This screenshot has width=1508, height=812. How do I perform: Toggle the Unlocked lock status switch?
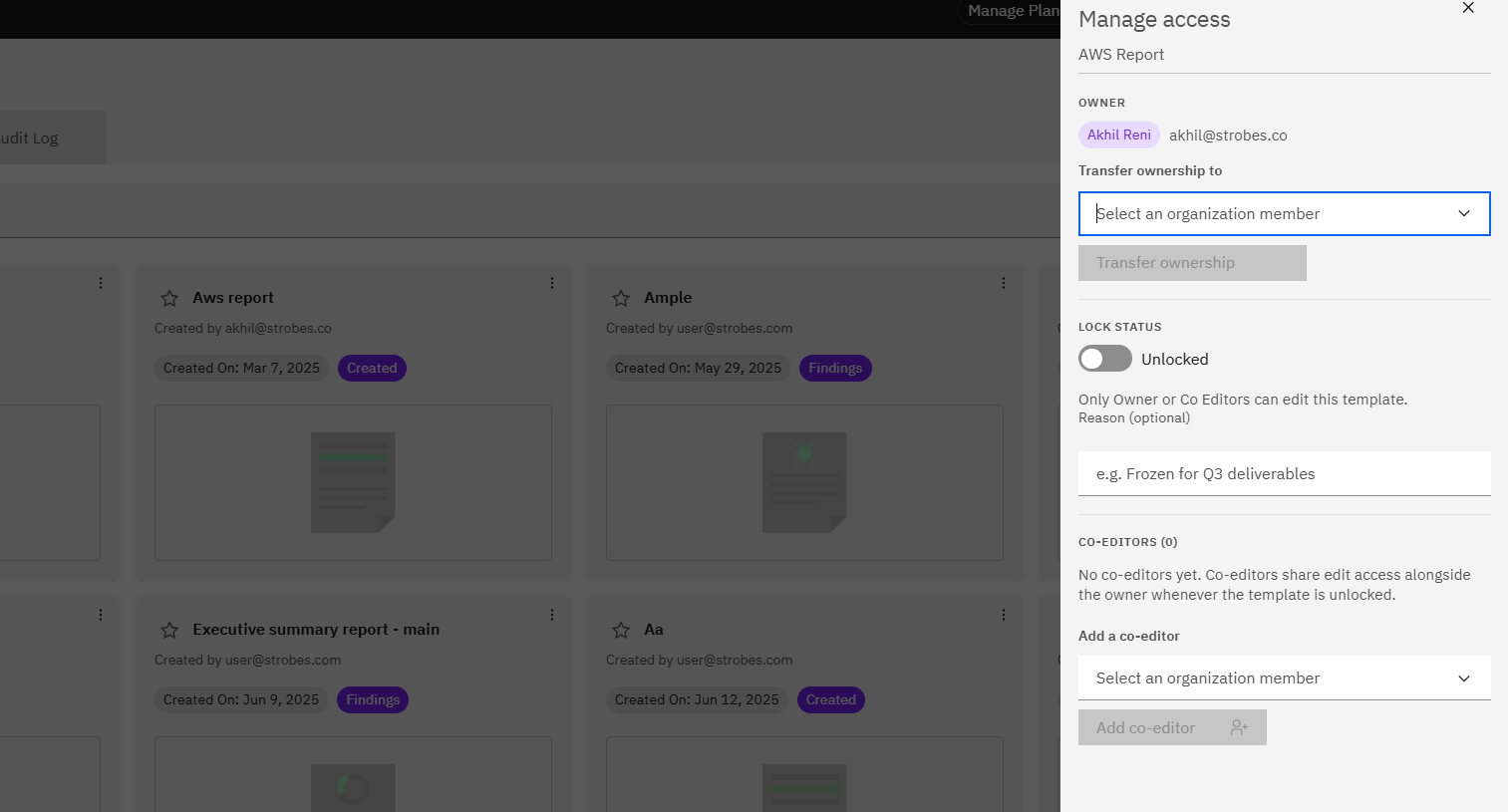pos(1105,359)
